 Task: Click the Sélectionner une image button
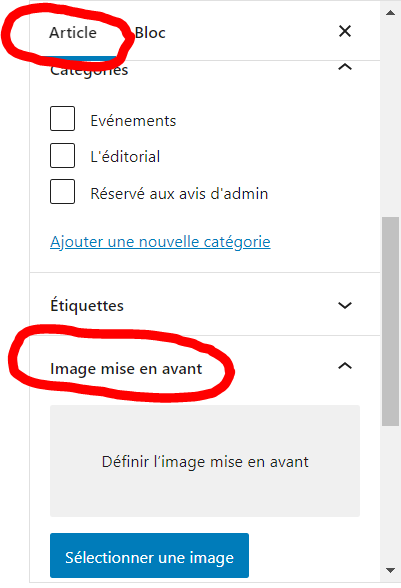point(149,556)
